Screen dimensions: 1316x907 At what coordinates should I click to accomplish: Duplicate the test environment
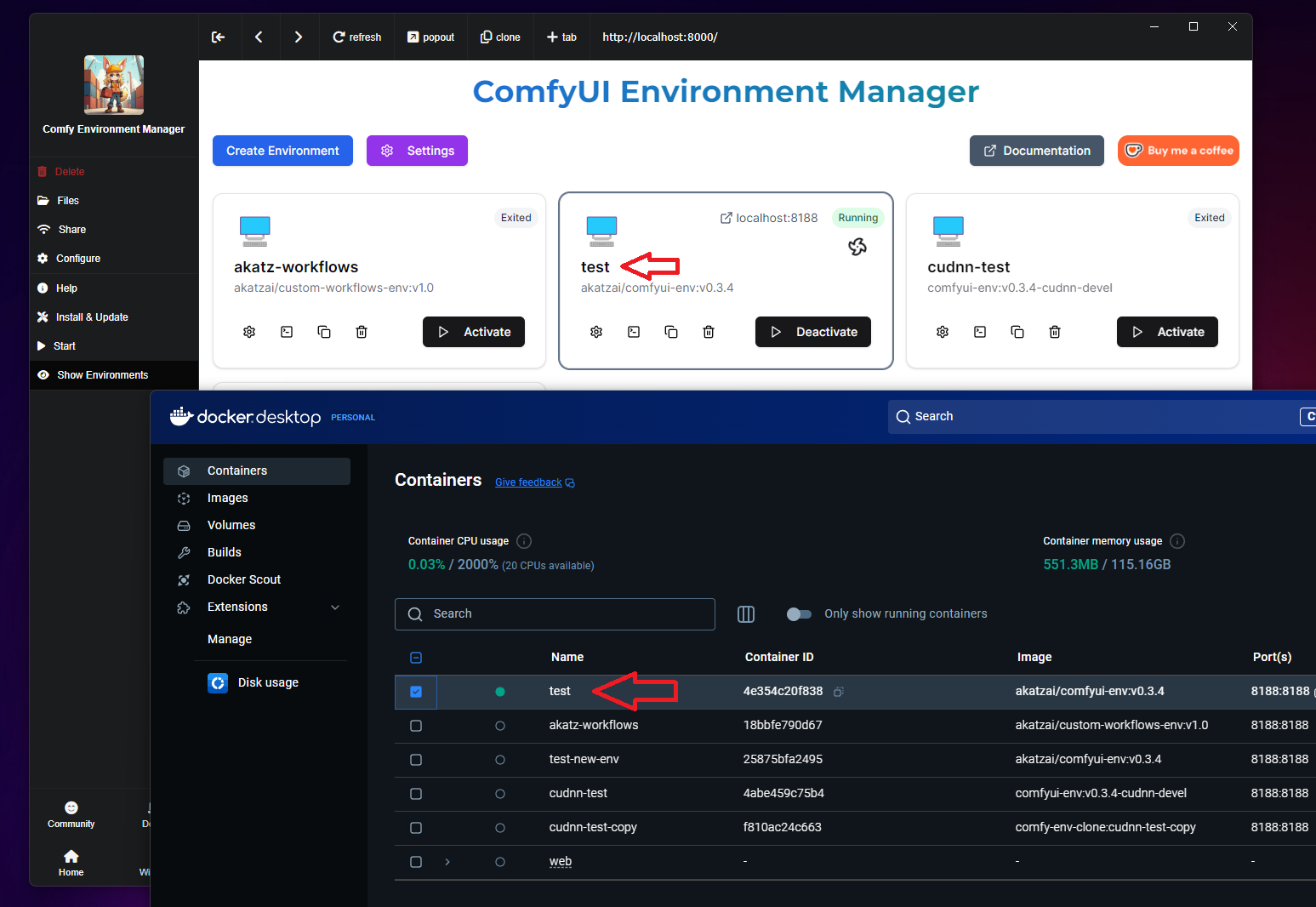click(x=671, y=332)
